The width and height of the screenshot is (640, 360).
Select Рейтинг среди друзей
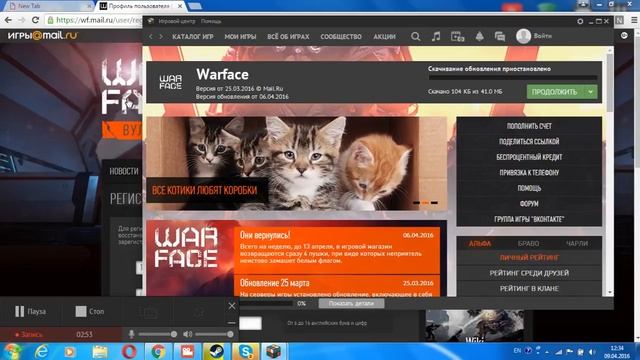529,273
